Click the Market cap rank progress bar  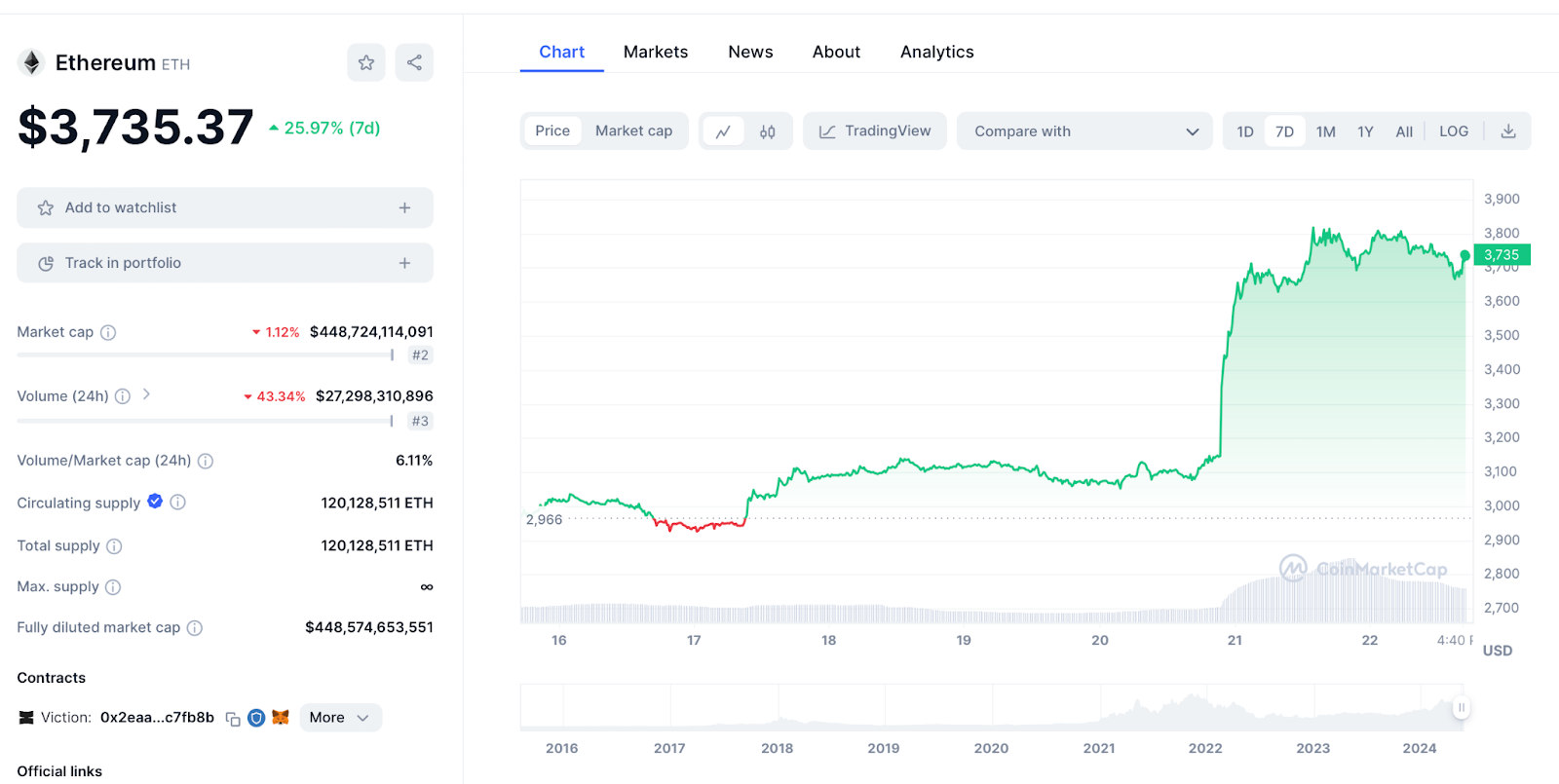click(x=206, y=355)
